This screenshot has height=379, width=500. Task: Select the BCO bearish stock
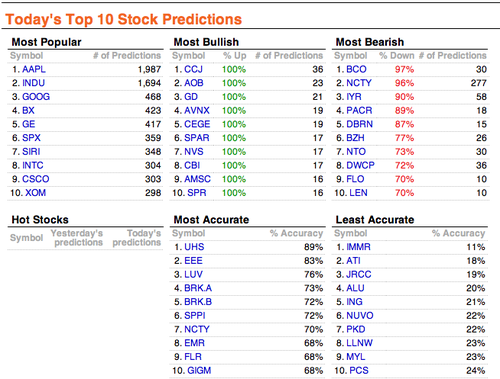[356, 69]
